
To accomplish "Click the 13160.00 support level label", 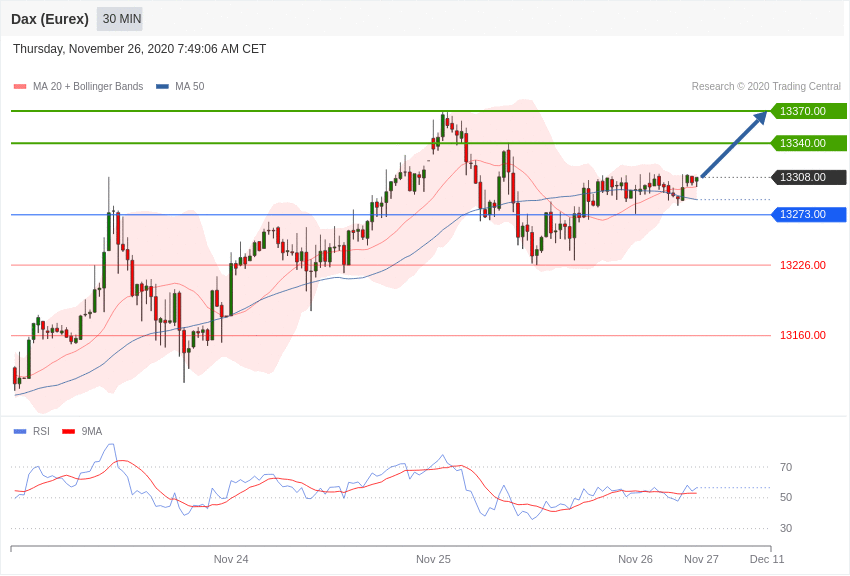I will (x=803, y=335).
